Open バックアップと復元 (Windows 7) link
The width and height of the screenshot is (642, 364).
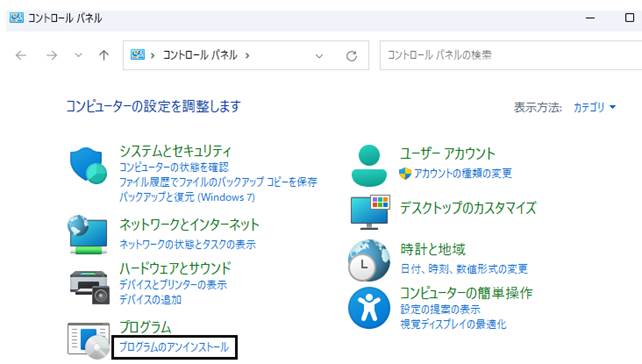(x=187, y=197)
